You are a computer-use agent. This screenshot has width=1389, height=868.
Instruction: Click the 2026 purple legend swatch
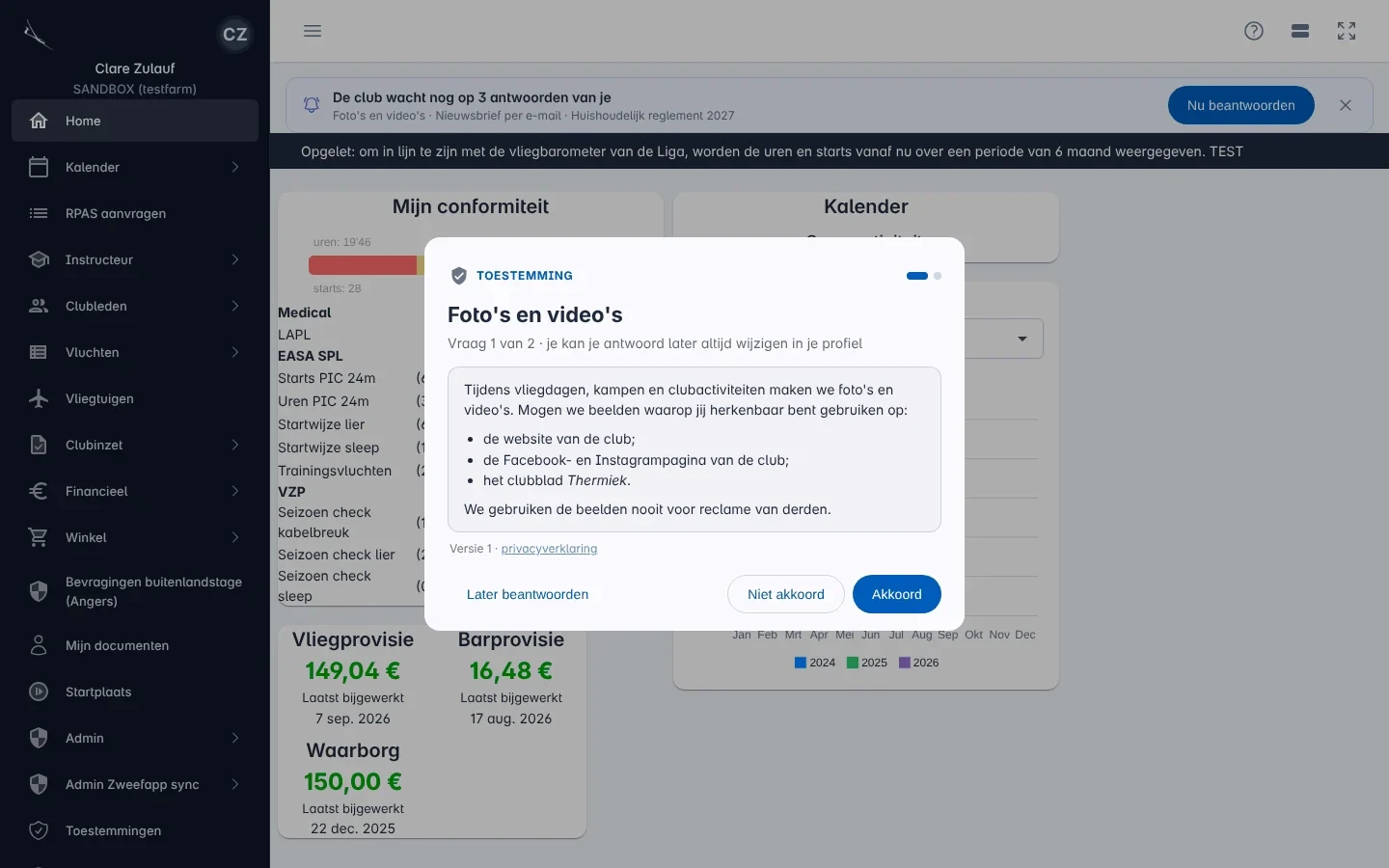coord(905,663)
